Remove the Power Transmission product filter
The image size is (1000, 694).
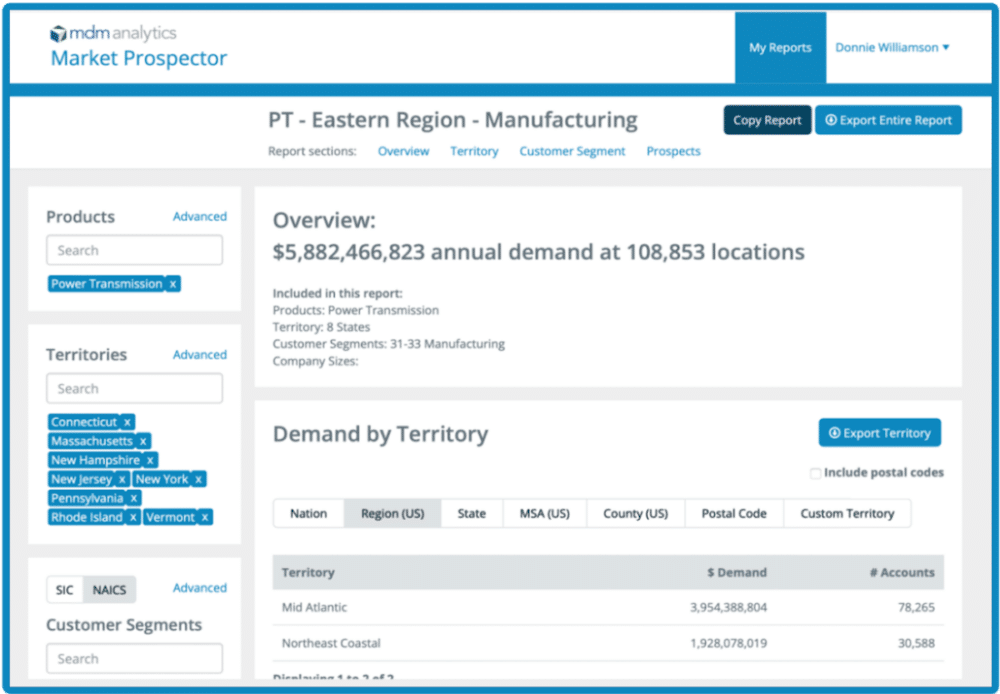point(172,284)
